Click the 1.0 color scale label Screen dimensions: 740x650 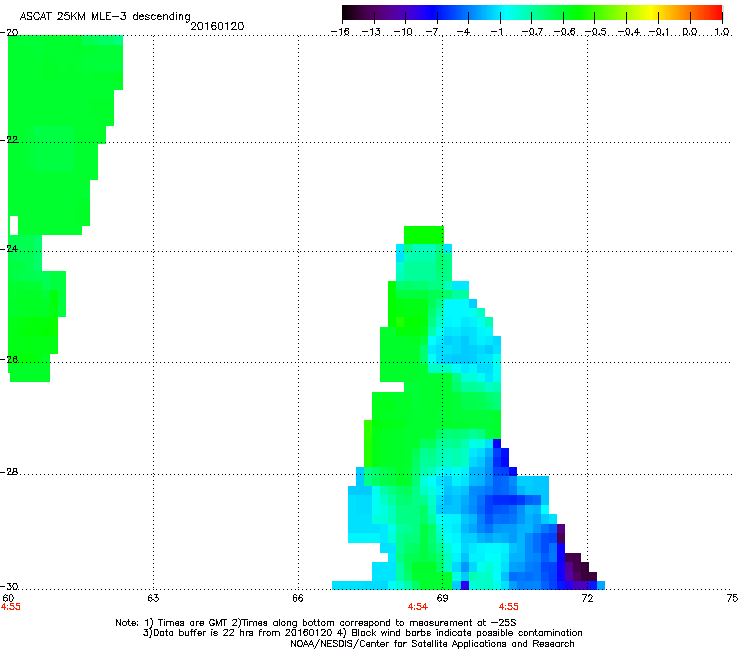722,32
